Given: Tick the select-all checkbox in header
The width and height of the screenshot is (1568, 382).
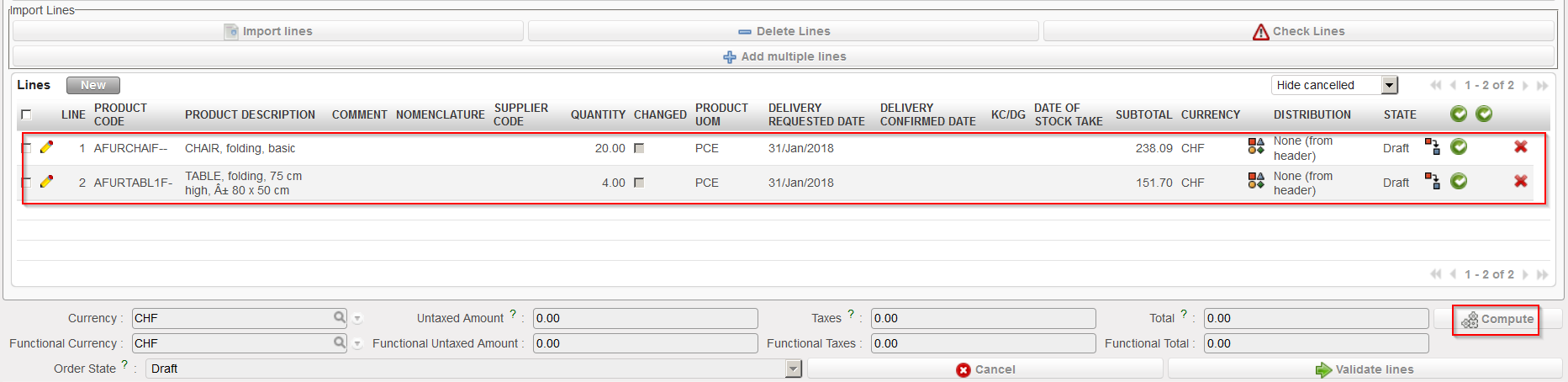Looking at the screenshot, I should pos(26,114).
